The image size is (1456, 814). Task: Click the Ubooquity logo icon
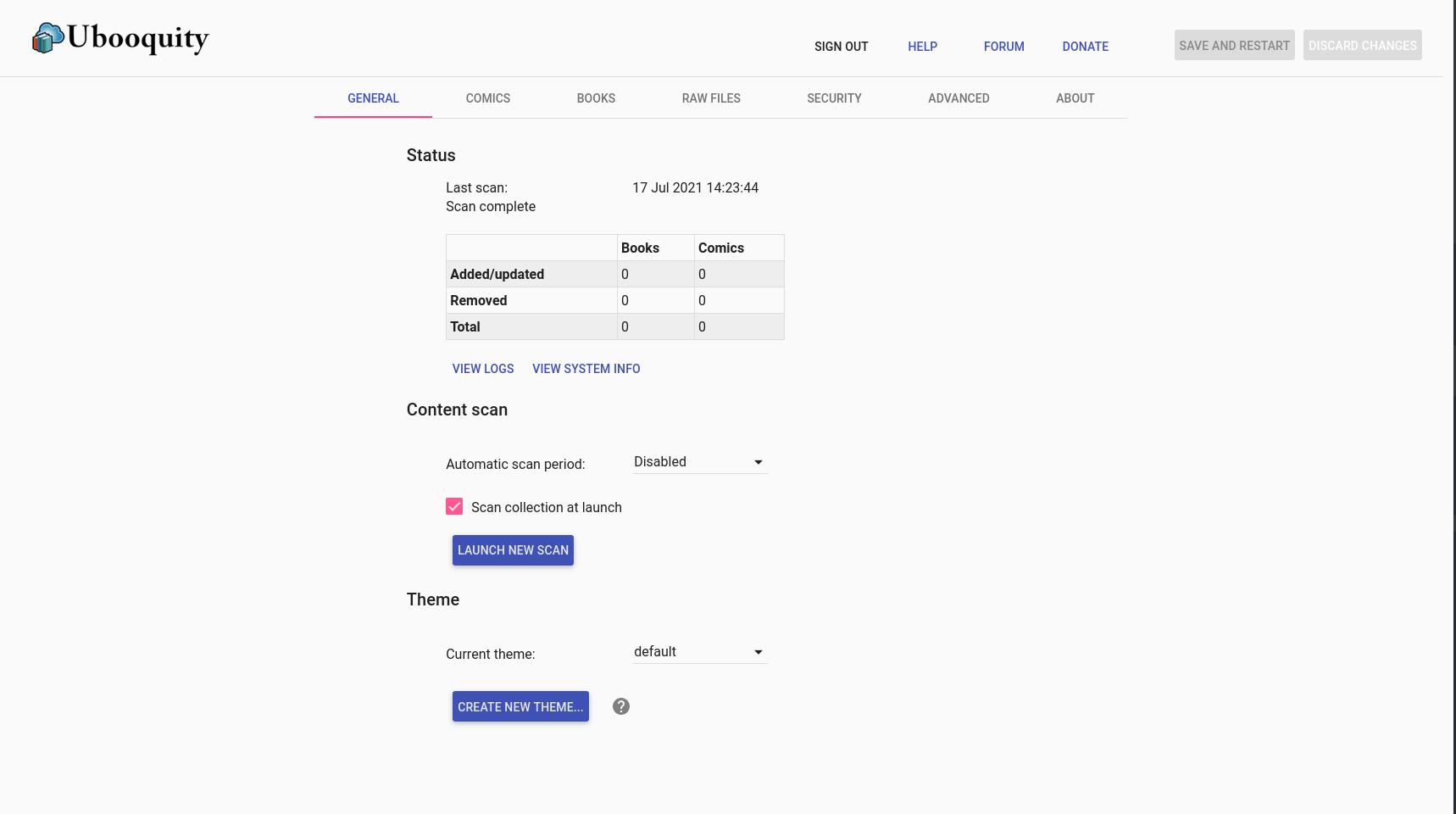click(x=48, y=38)
